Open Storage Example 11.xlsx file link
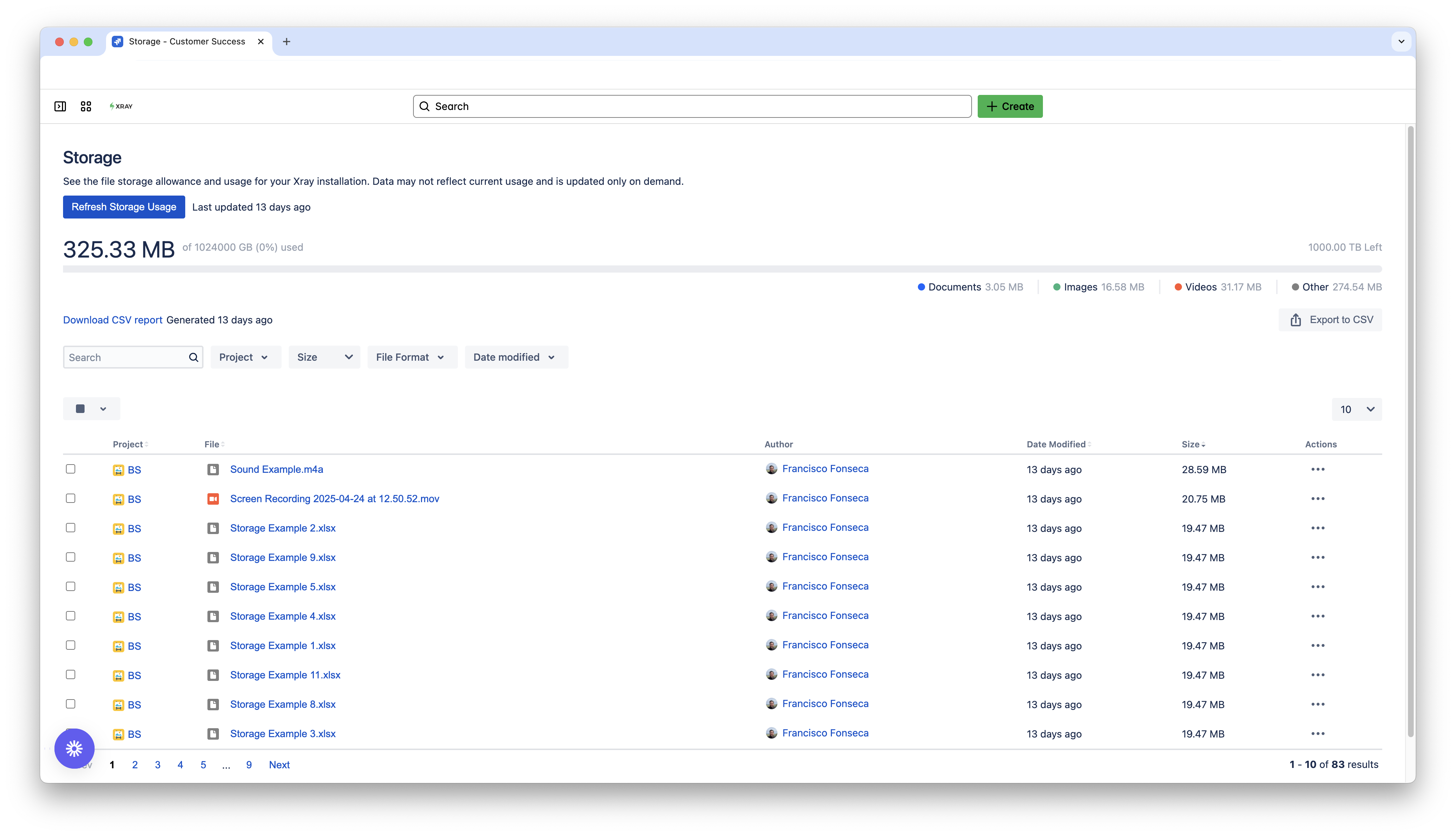Screen dimensions: 1456x836 tap(285, 675)
